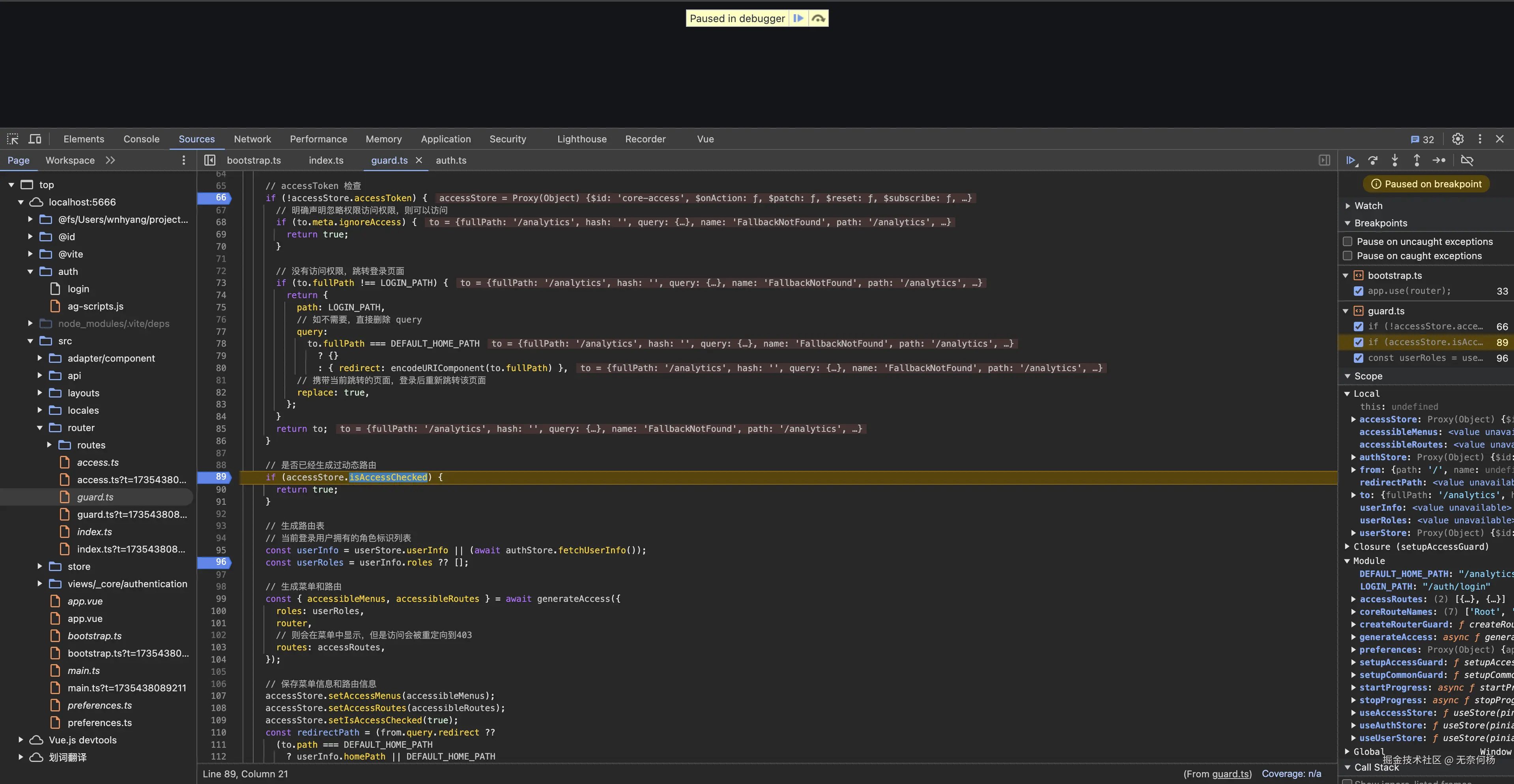Enable Pause on uncaught exceptions

click(1348, 241)
